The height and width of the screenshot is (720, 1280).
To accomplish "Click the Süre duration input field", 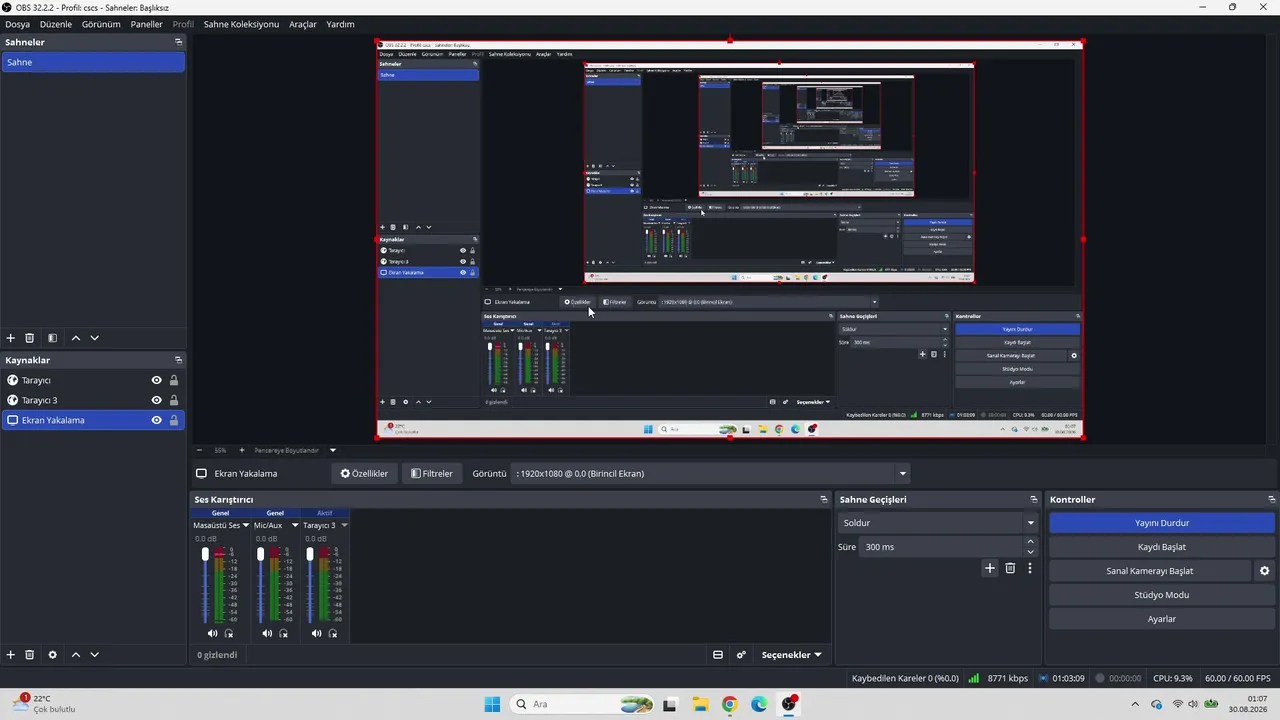I will (942, 547).
